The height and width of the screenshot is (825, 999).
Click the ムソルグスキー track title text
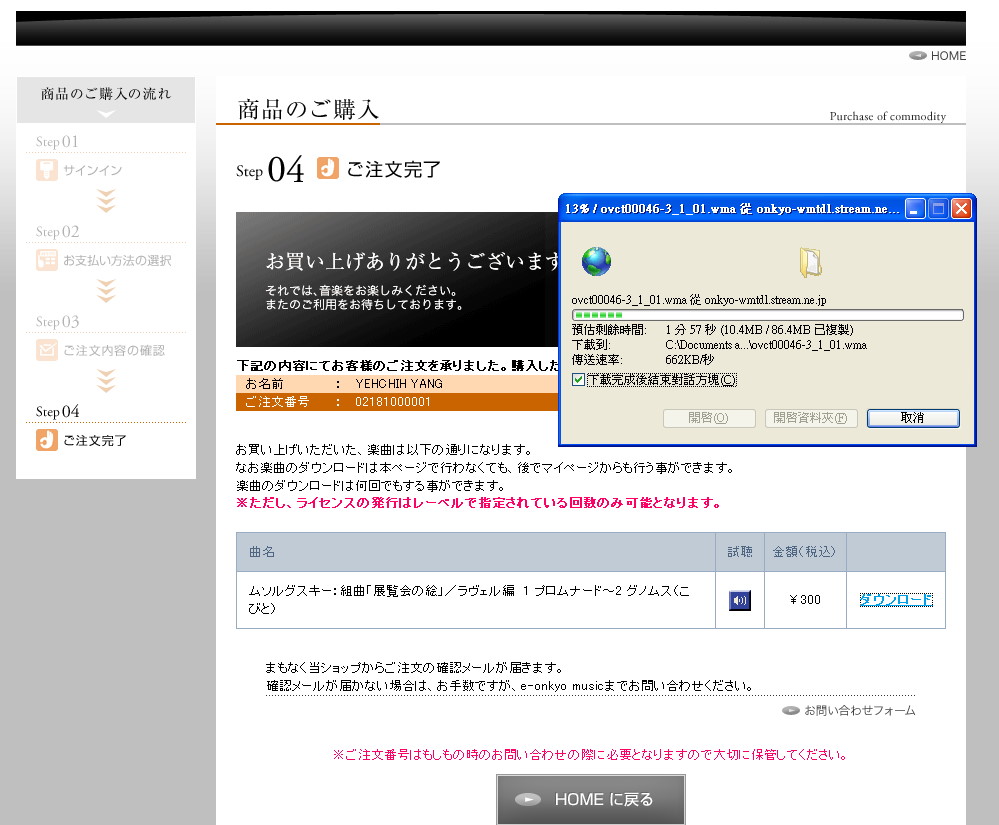(469, 599)
